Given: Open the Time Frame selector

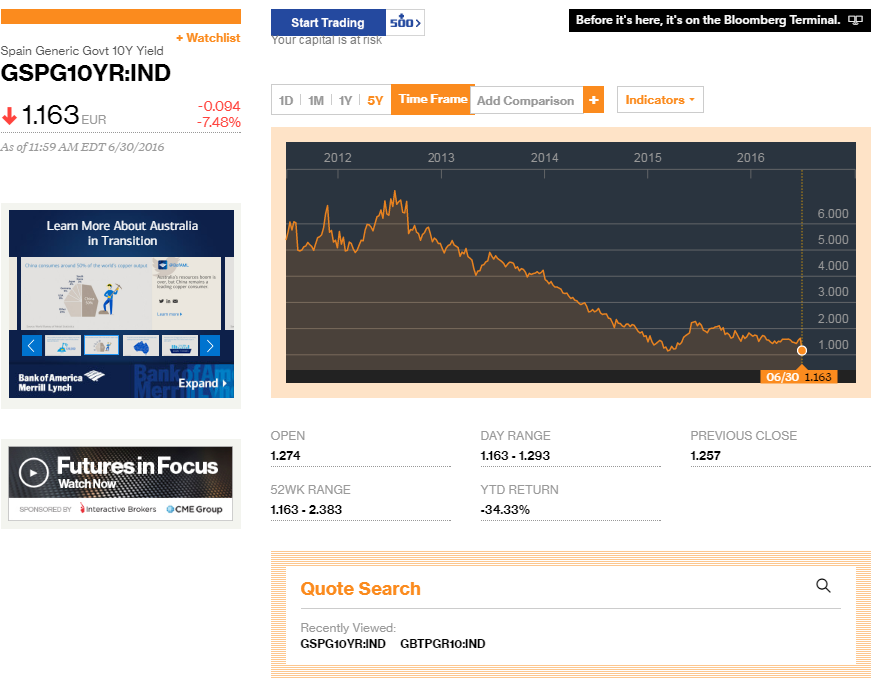Looking at the screenshot, I should tap(433, 99).
